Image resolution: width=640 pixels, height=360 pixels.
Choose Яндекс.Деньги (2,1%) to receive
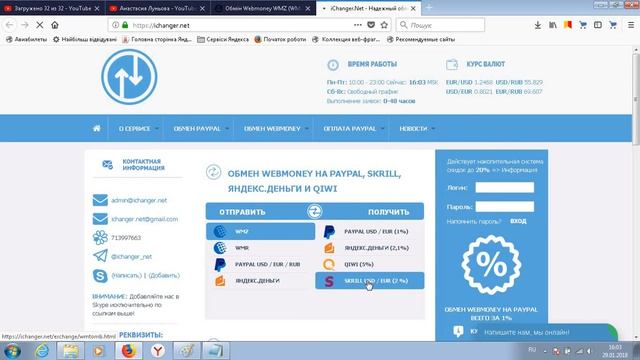(369, 248)
